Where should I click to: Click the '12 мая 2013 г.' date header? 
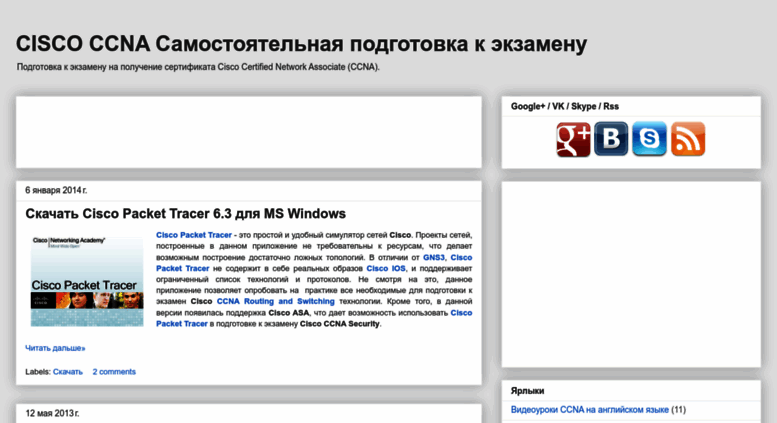coord(52,413)
